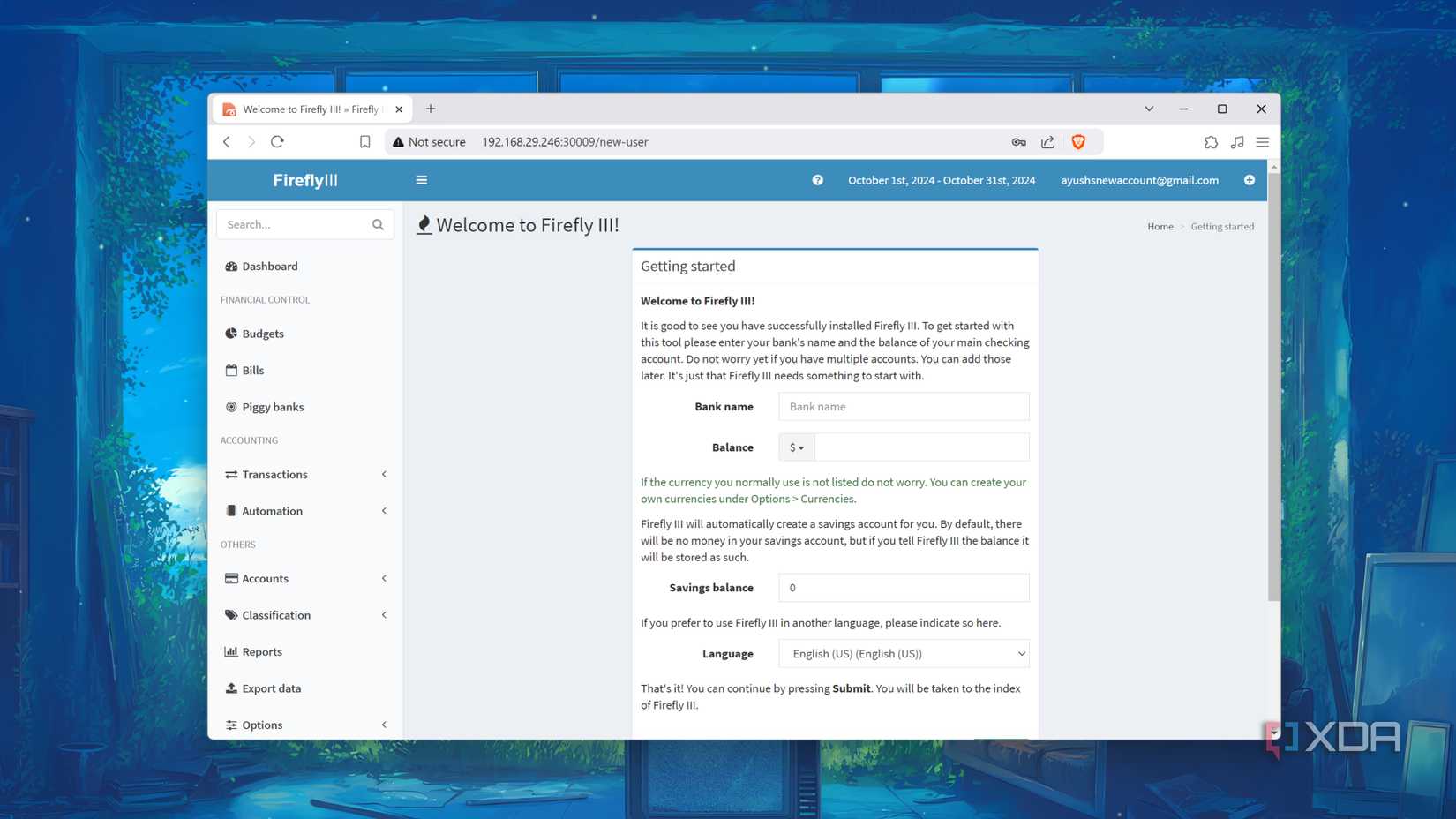Click inside the Bank name field
1456x819 pixels.
coord(902,406)
